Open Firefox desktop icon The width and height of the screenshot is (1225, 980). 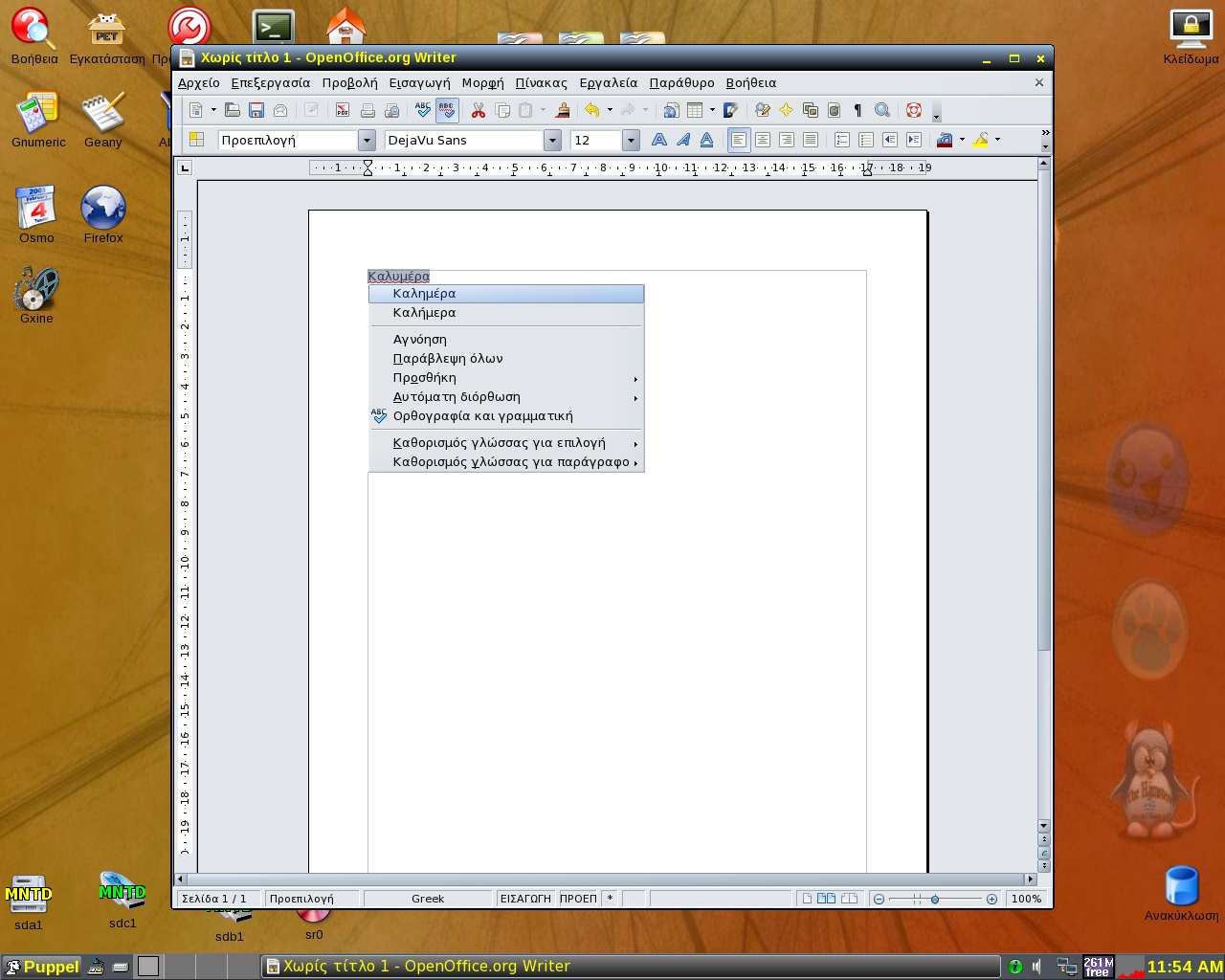click(102, 214)
